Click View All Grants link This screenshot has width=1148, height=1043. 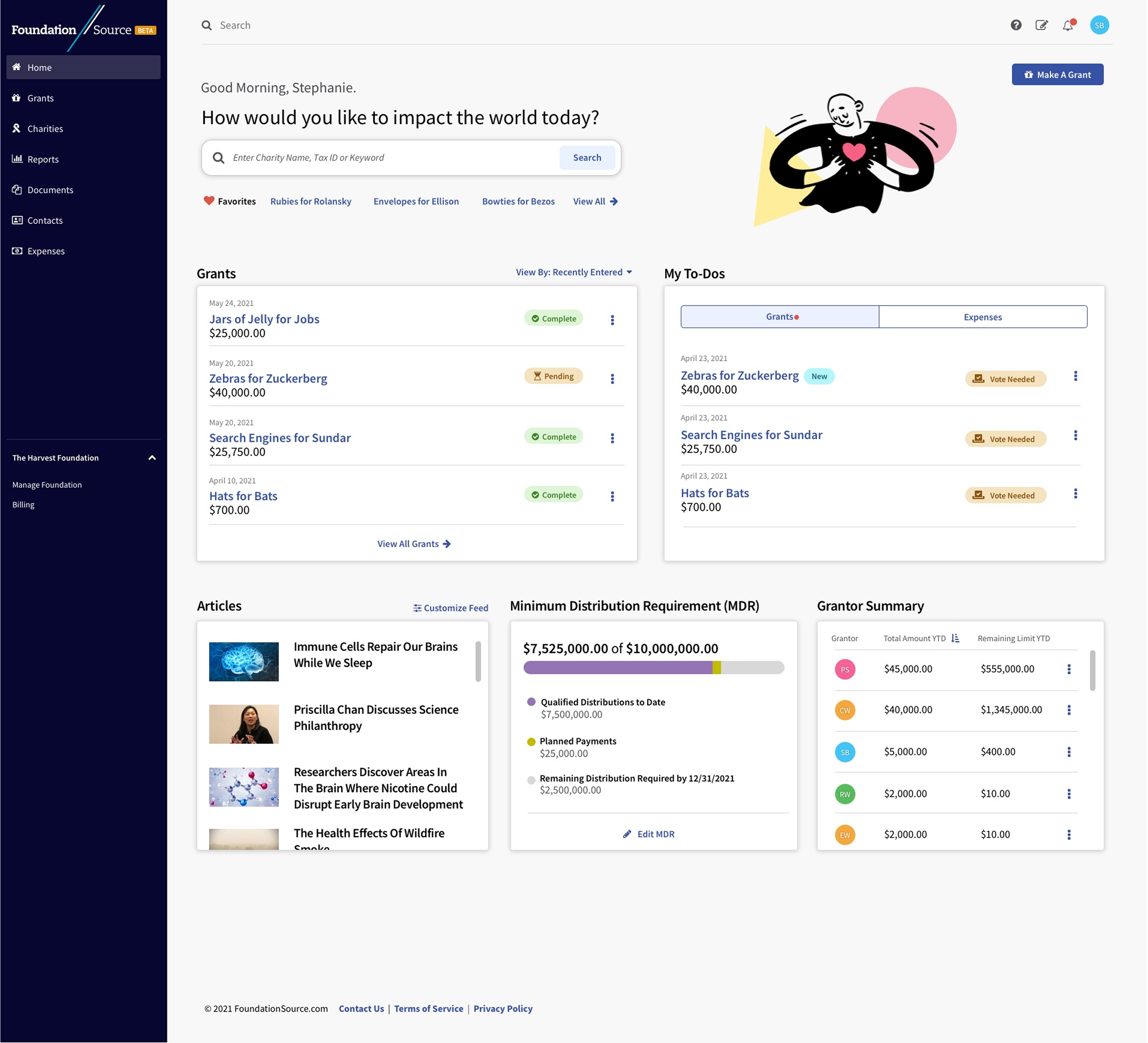413,544
